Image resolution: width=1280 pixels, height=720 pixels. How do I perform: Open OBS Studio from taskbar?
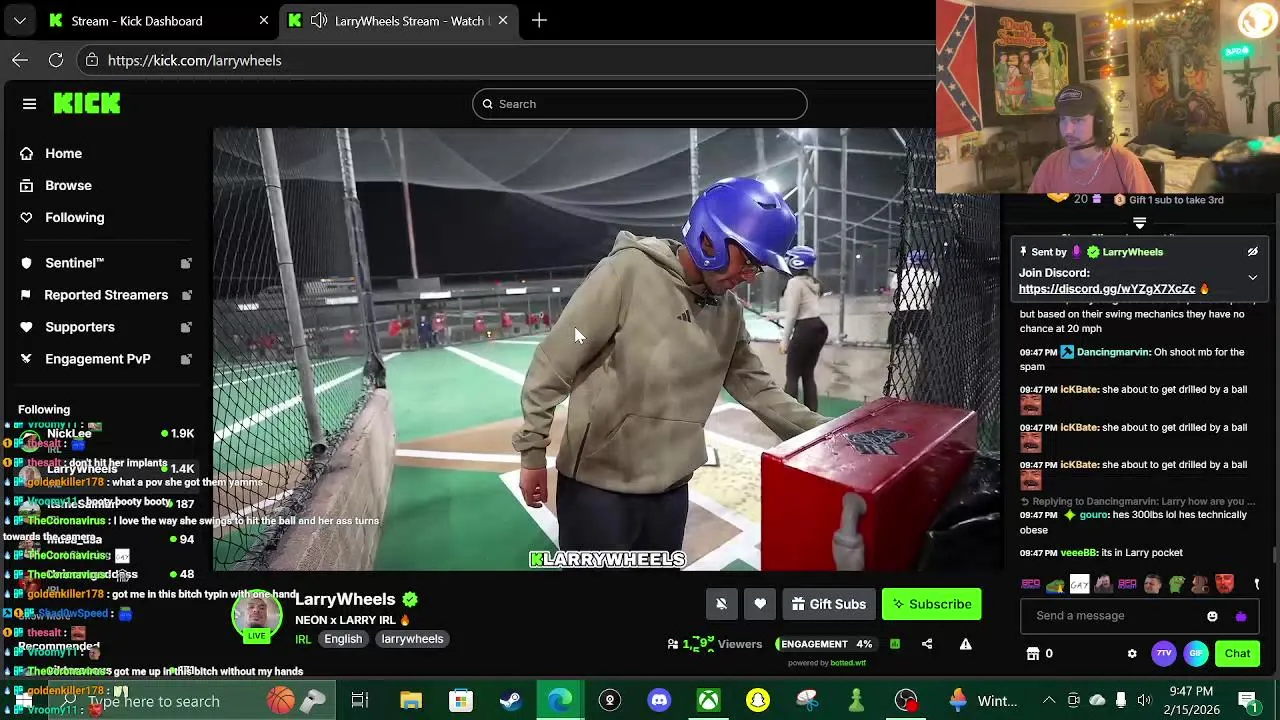(906, 701)
